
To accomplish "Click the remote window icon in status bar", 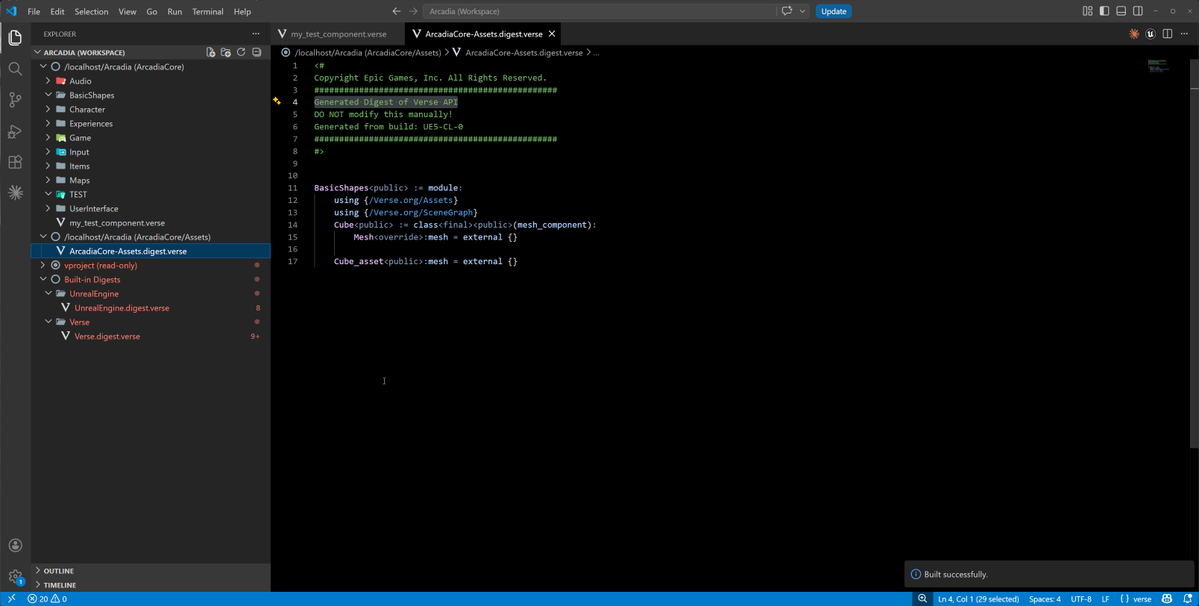I will pyautogui.click(x=11, y=599).
